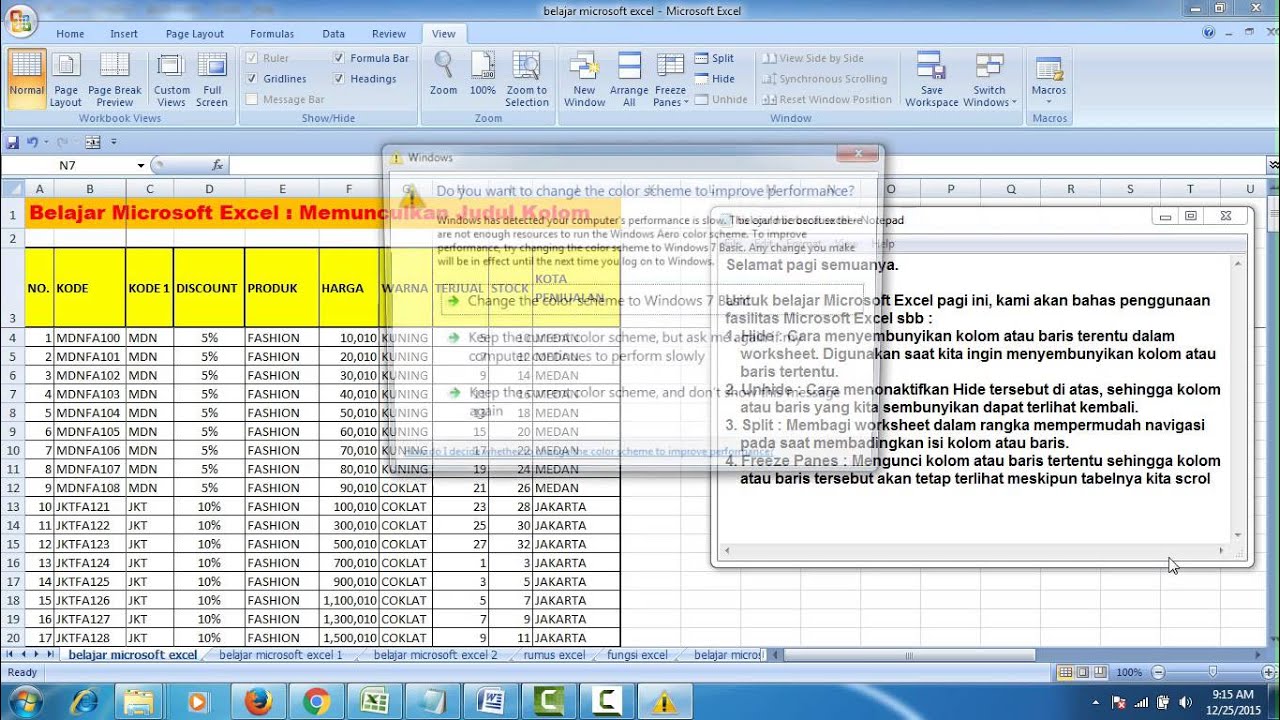Click zoom in plus button
This screenshot has height=720, width=1280.
tap(1266, 673)
